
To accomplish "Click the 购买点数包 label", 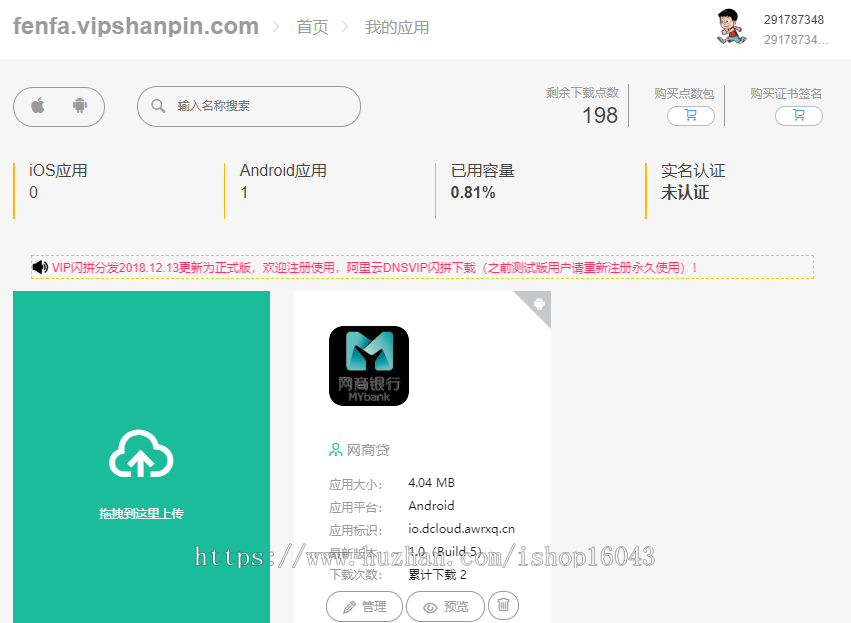I will click(684, 93).
